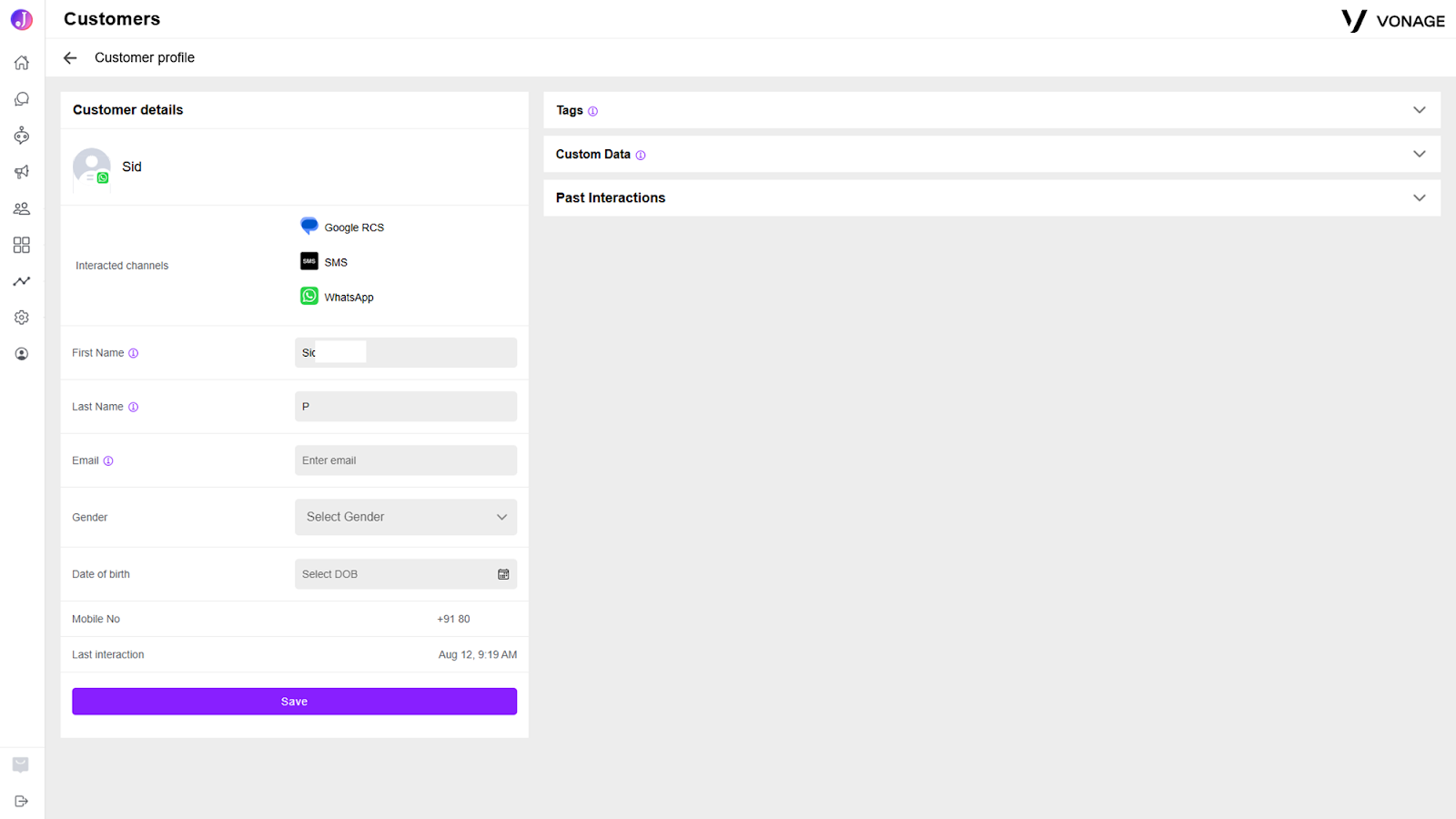
Task: Expand the Custom Data section chevron
Action: tap(1420, 154)
